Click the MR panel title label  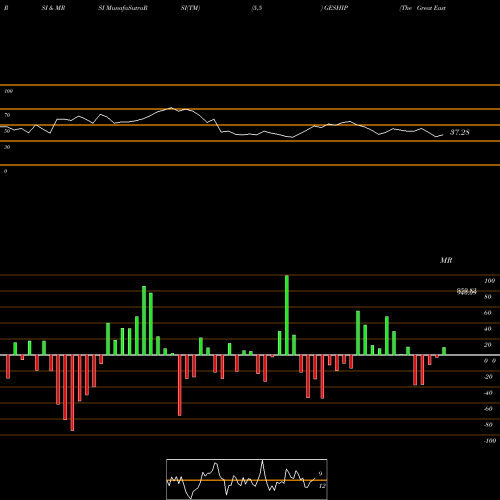(x=446, y=260)
